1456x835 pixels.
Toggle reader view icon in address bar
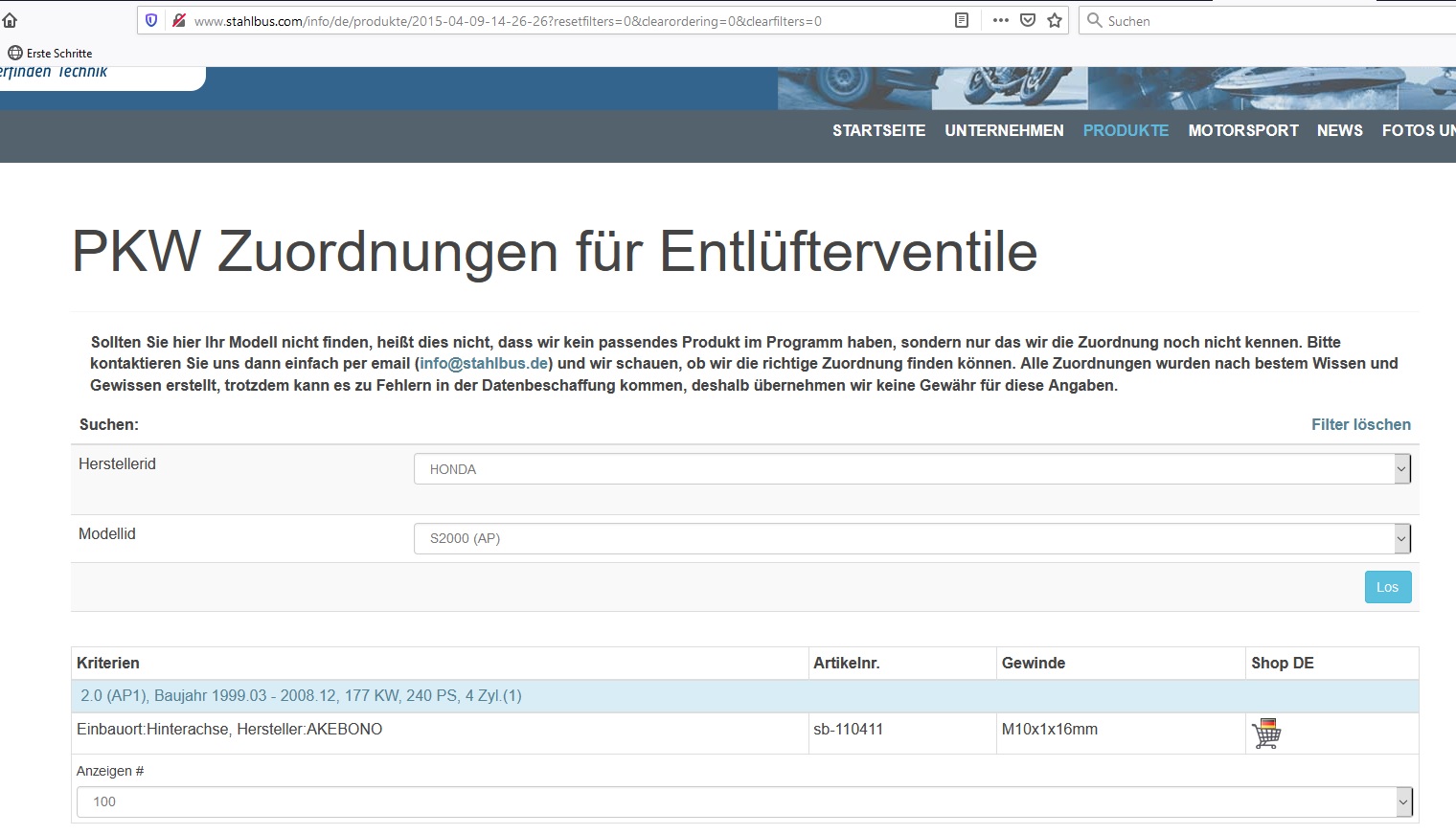point(962,20)
